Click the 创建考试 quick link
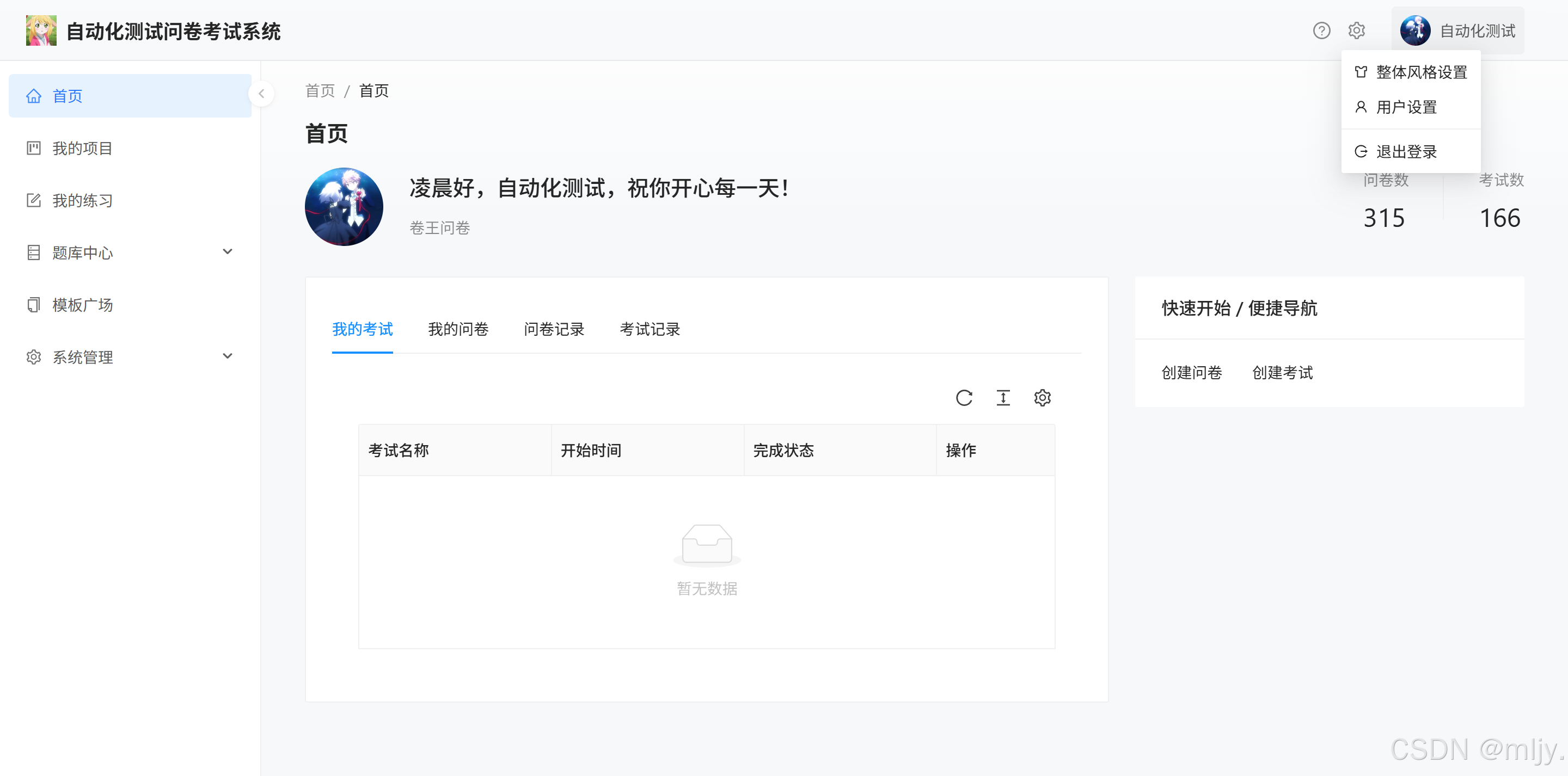The image size is (1568, 776). (x=1282, y=372)
